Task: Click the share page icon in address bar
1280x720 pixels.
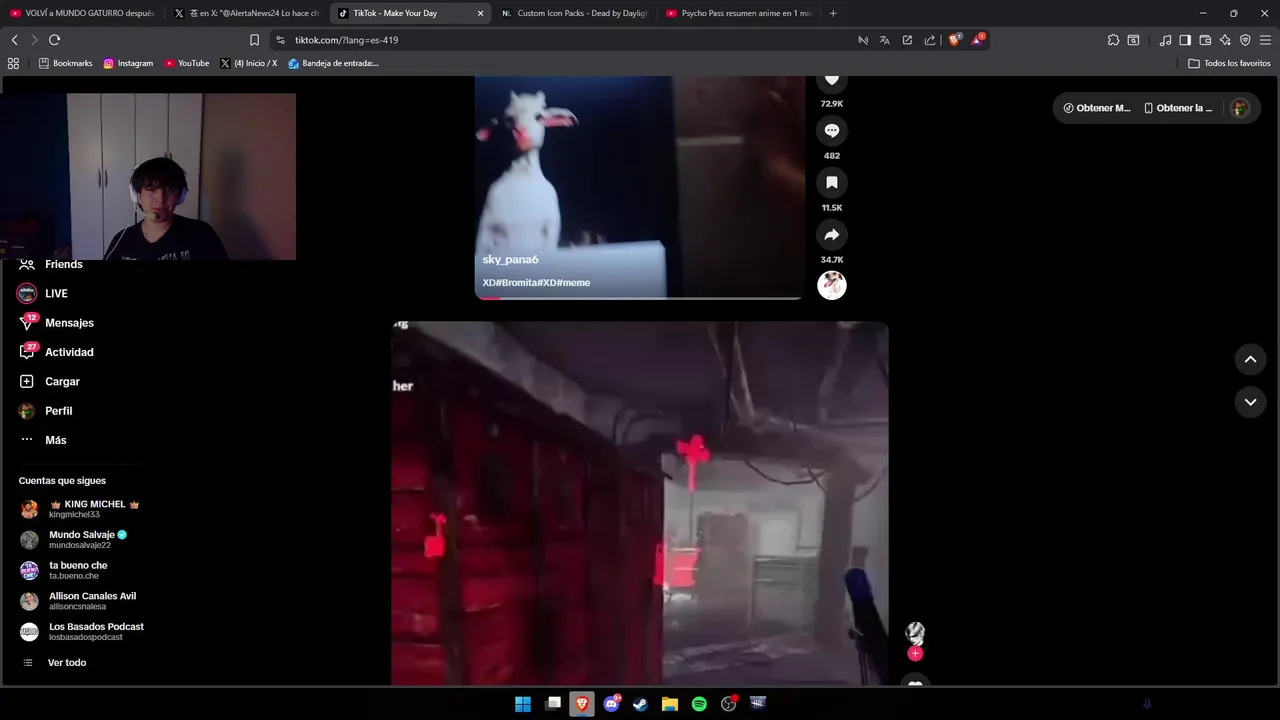Action: tap(930, 40)
